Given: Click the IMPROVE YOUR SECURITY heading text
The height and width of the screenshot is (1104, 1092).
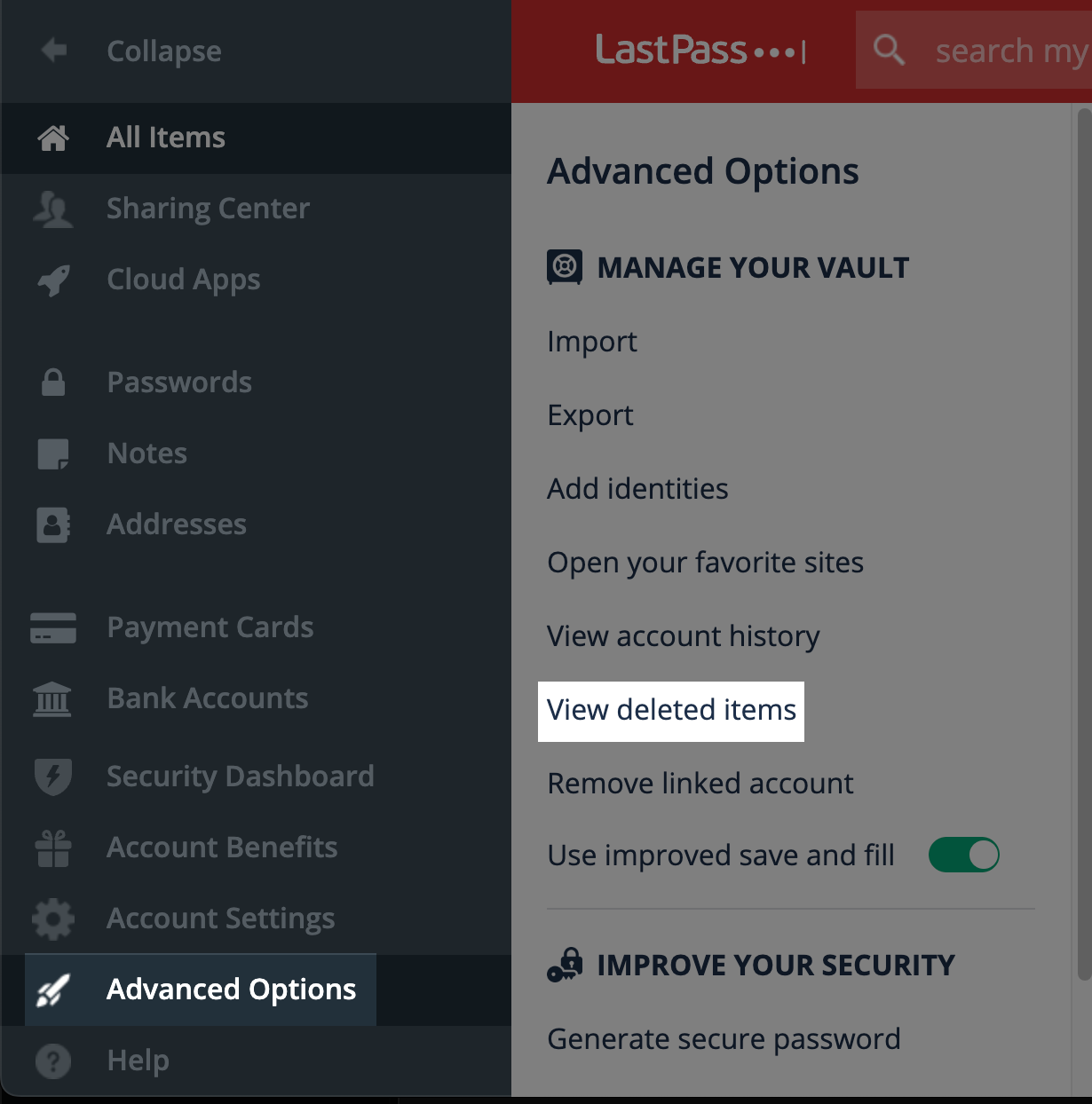Looking at the screenshot, I should (776, 966).
